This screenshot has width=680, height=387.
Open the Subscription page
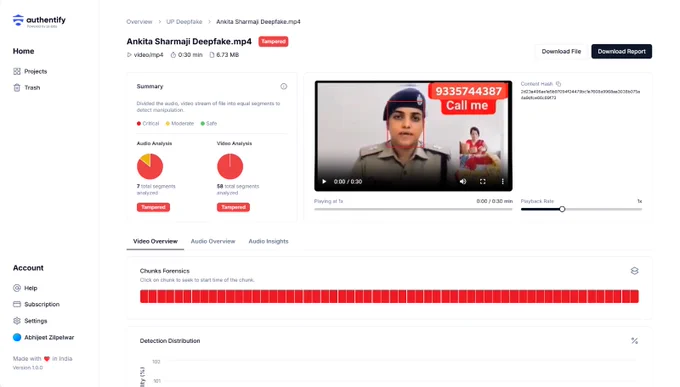(36, 304)
